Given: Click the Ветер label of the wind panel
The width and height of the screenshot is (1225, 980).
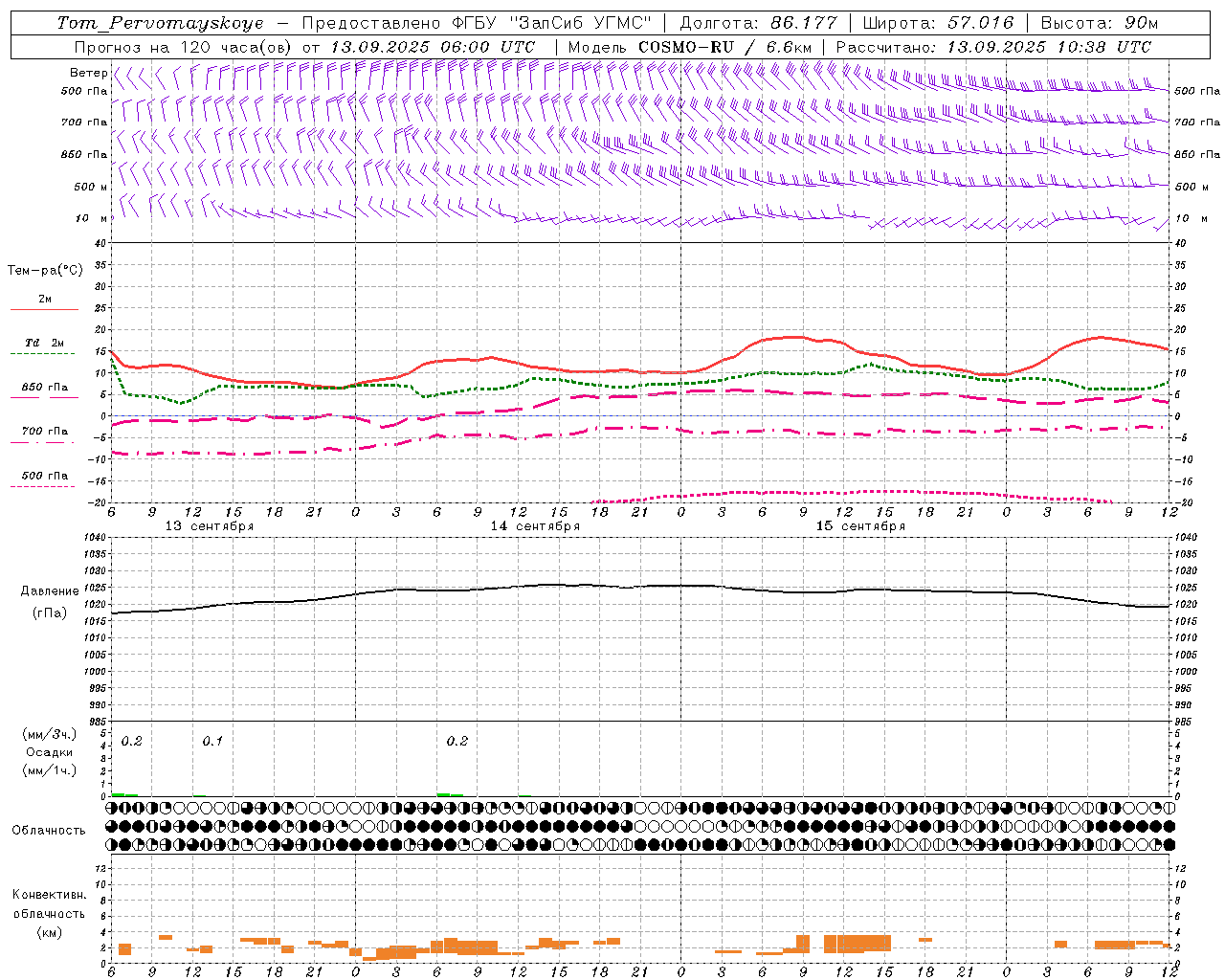Looking at the screenshot, I should point(88,73).
